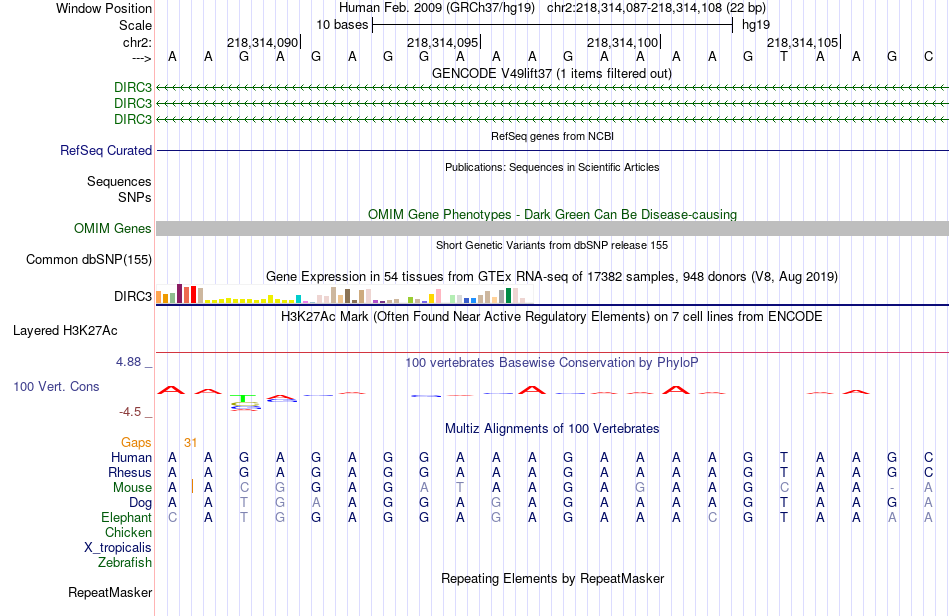Click the Human Feb. 2009 (GRCh37/hg19) title
The image size is (950, 616).
tap(437, 8)
